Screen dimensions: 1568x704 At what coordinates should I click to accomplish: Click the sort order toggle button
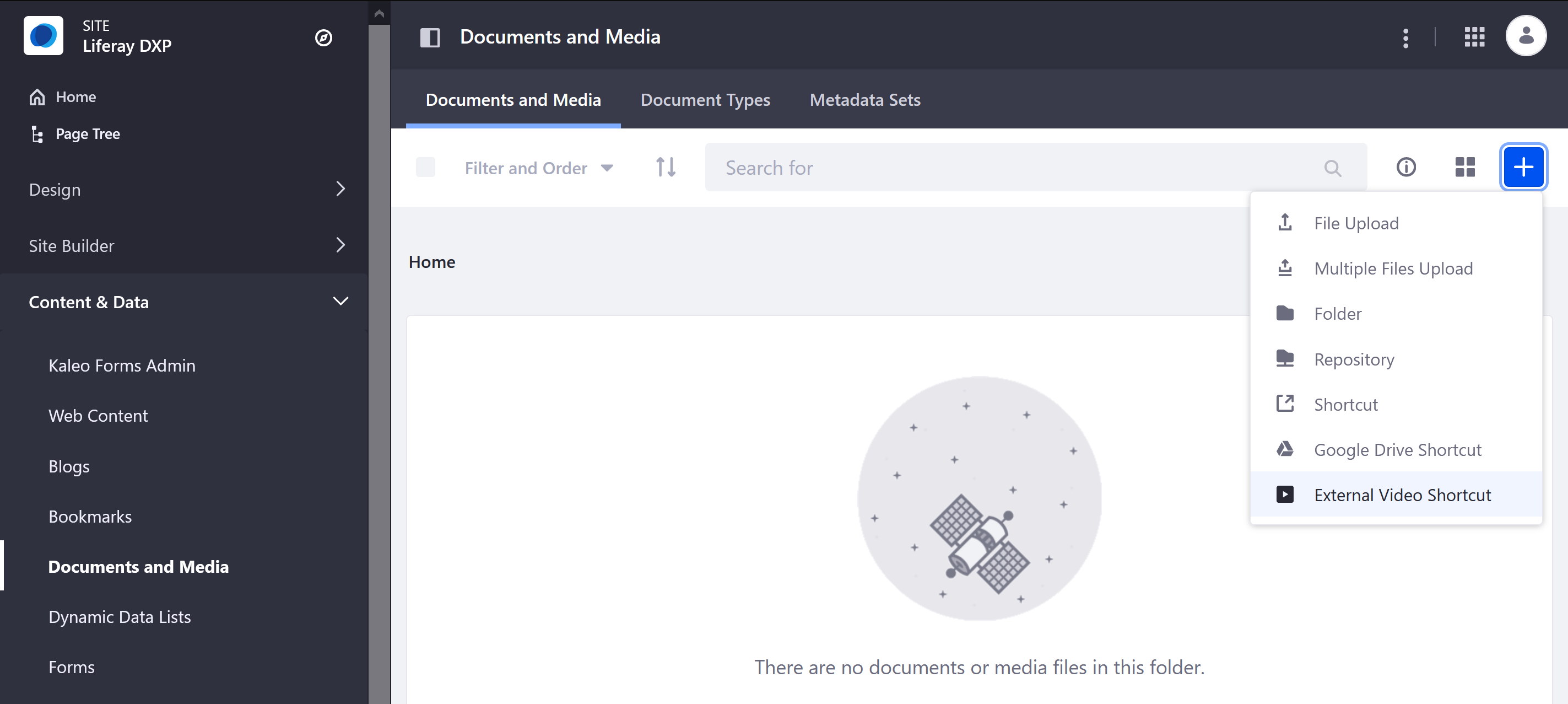[665, 167]
